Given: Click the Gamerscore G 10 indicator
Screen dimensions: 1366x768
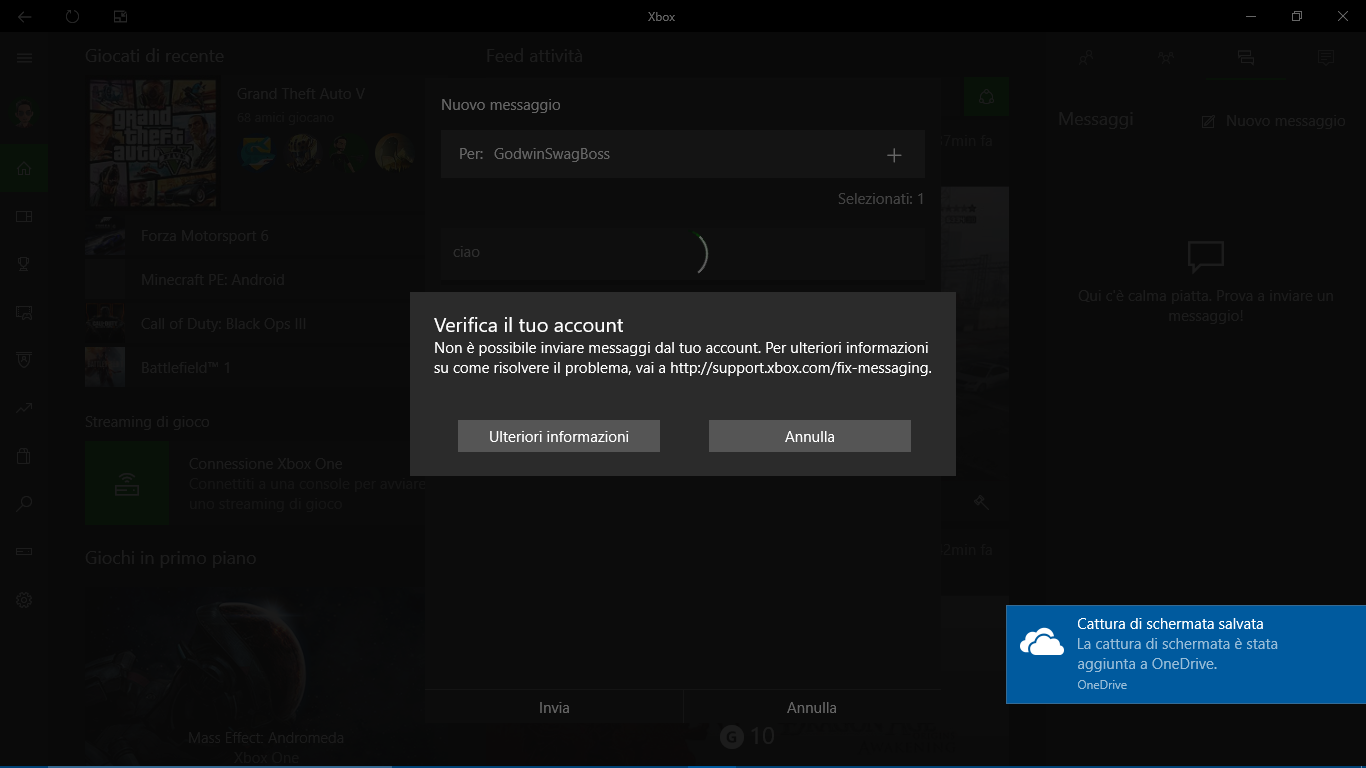Looking at the screenshot, I should [748, 737].
